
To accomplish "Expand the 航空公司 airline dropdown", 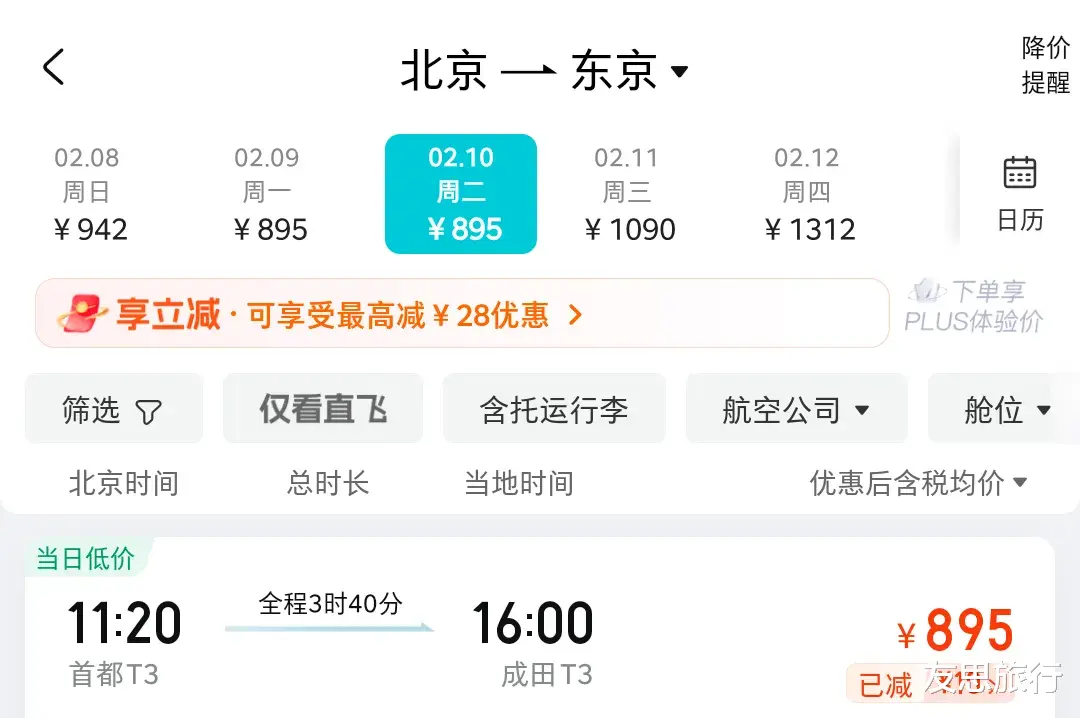I will [x=796, y=409].
